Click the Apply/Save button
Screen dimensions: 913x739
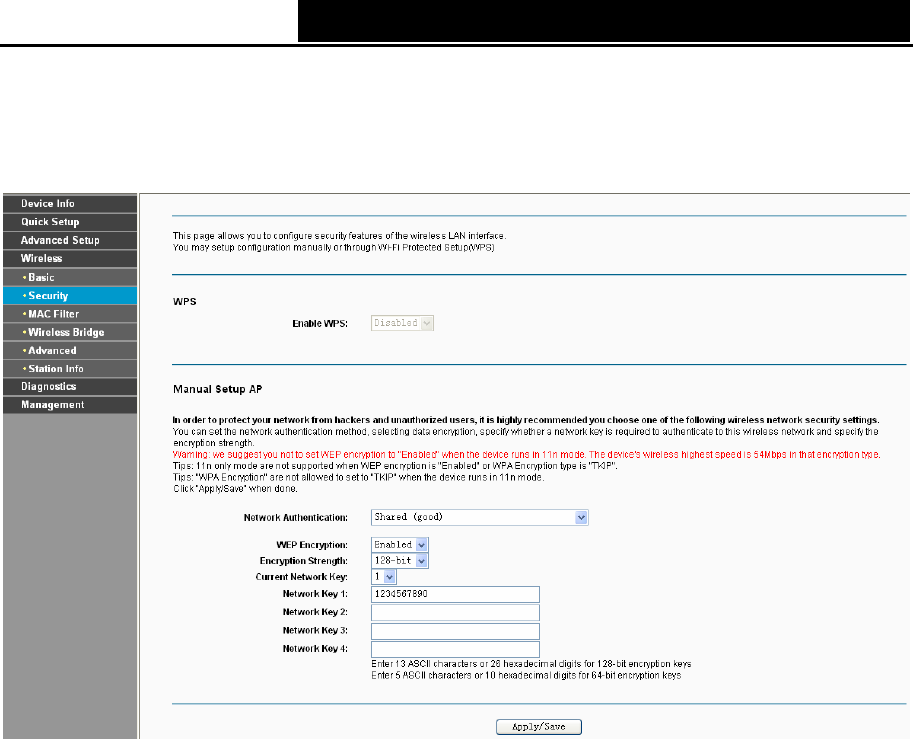click(539, 727)
